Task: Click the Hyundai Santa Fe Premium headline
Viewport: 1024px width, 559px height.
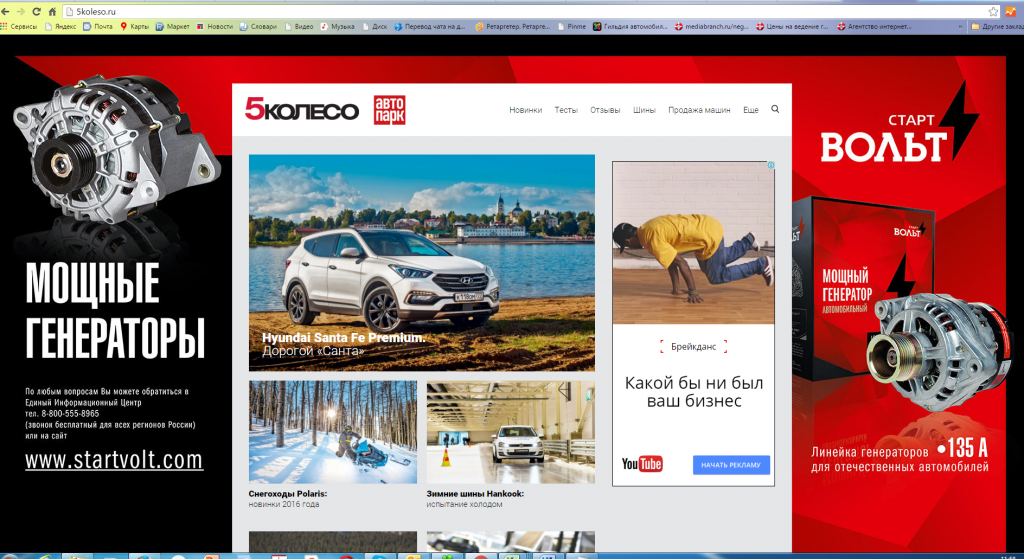Action: (344, 338)
